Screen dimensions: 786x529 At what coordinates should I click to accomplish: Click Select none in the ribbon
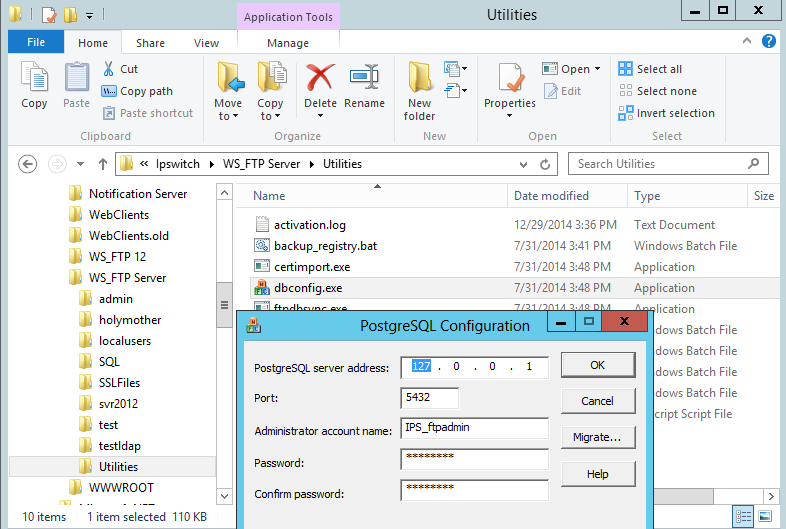click(658, 91)
